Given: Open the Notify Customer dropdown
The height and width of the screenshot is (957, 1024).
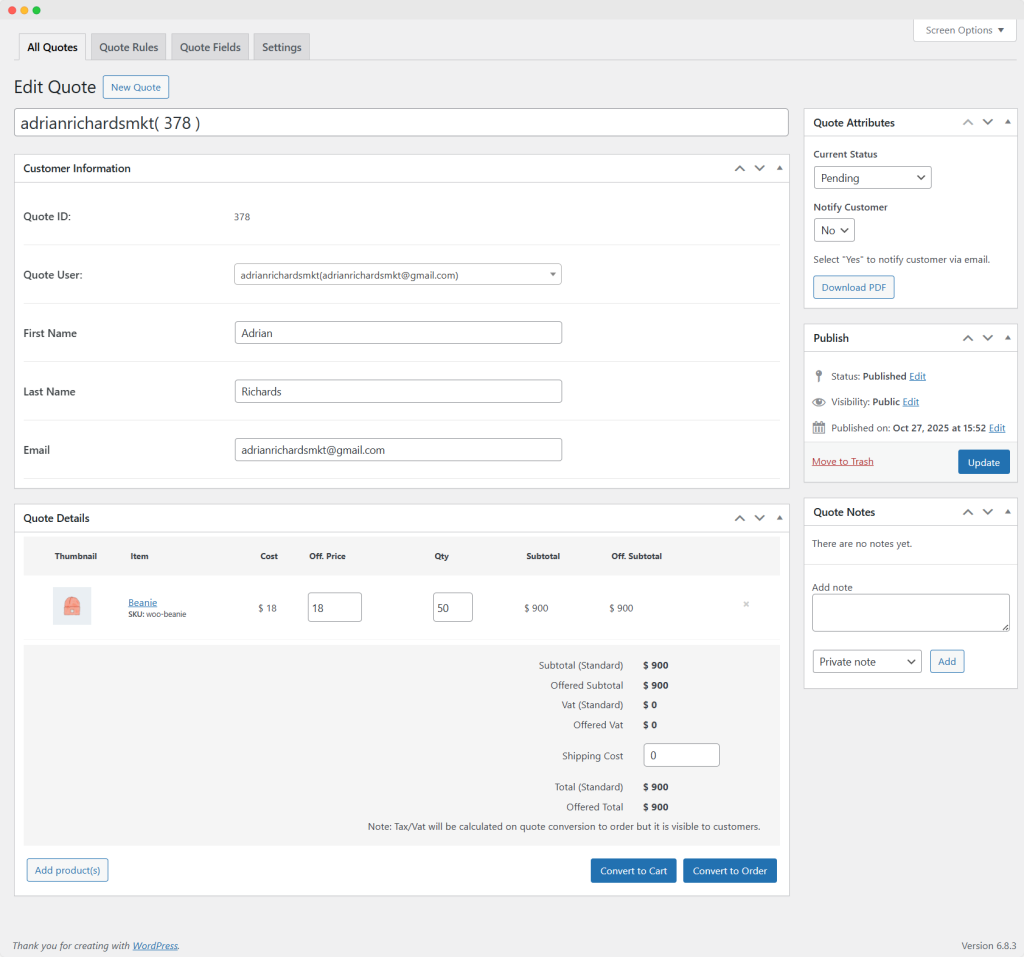Looking at the screenshot, I should tap(834, 231).
